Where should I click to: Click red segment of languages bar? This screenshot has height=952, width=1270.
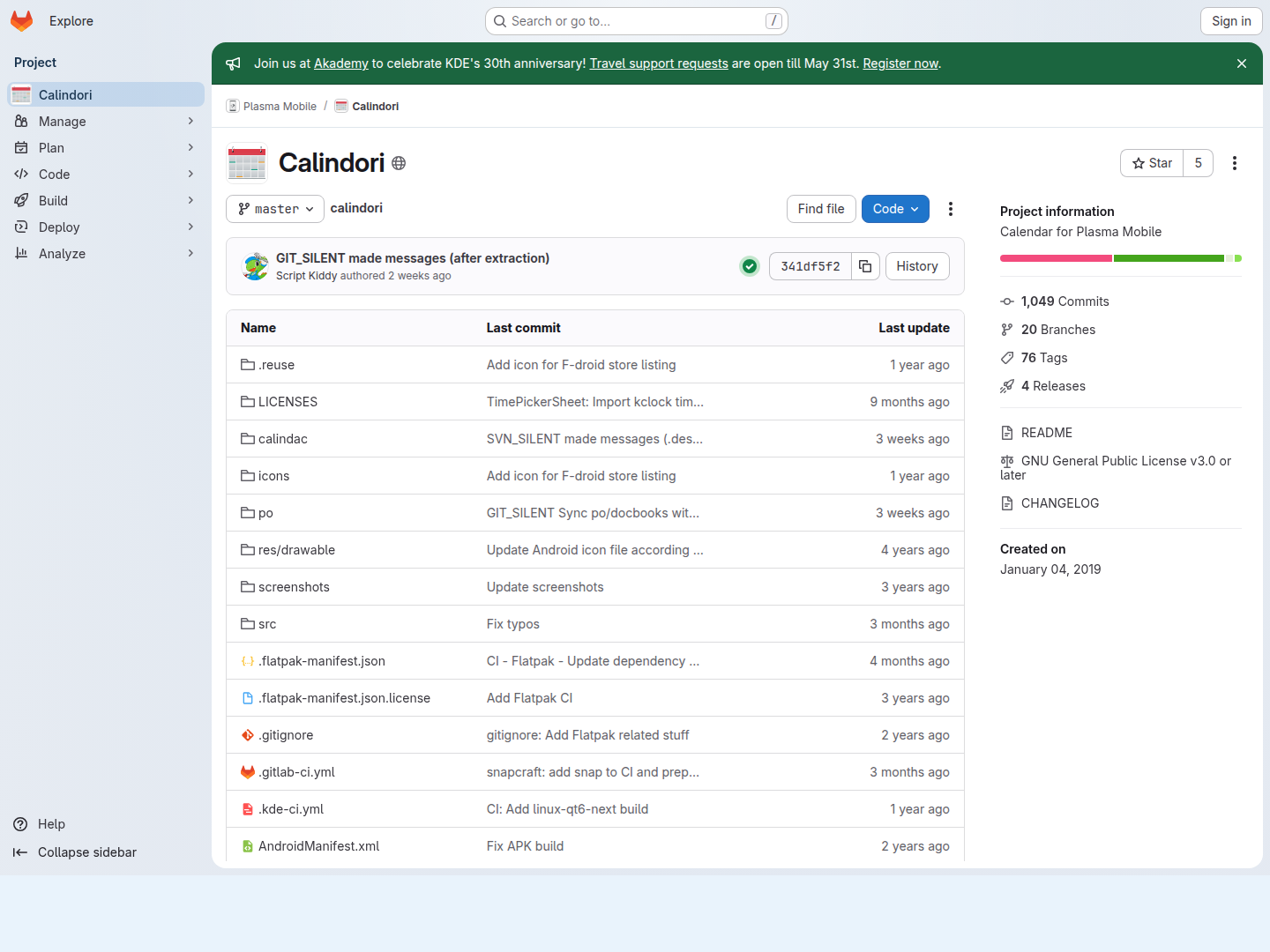[1056, 258]
